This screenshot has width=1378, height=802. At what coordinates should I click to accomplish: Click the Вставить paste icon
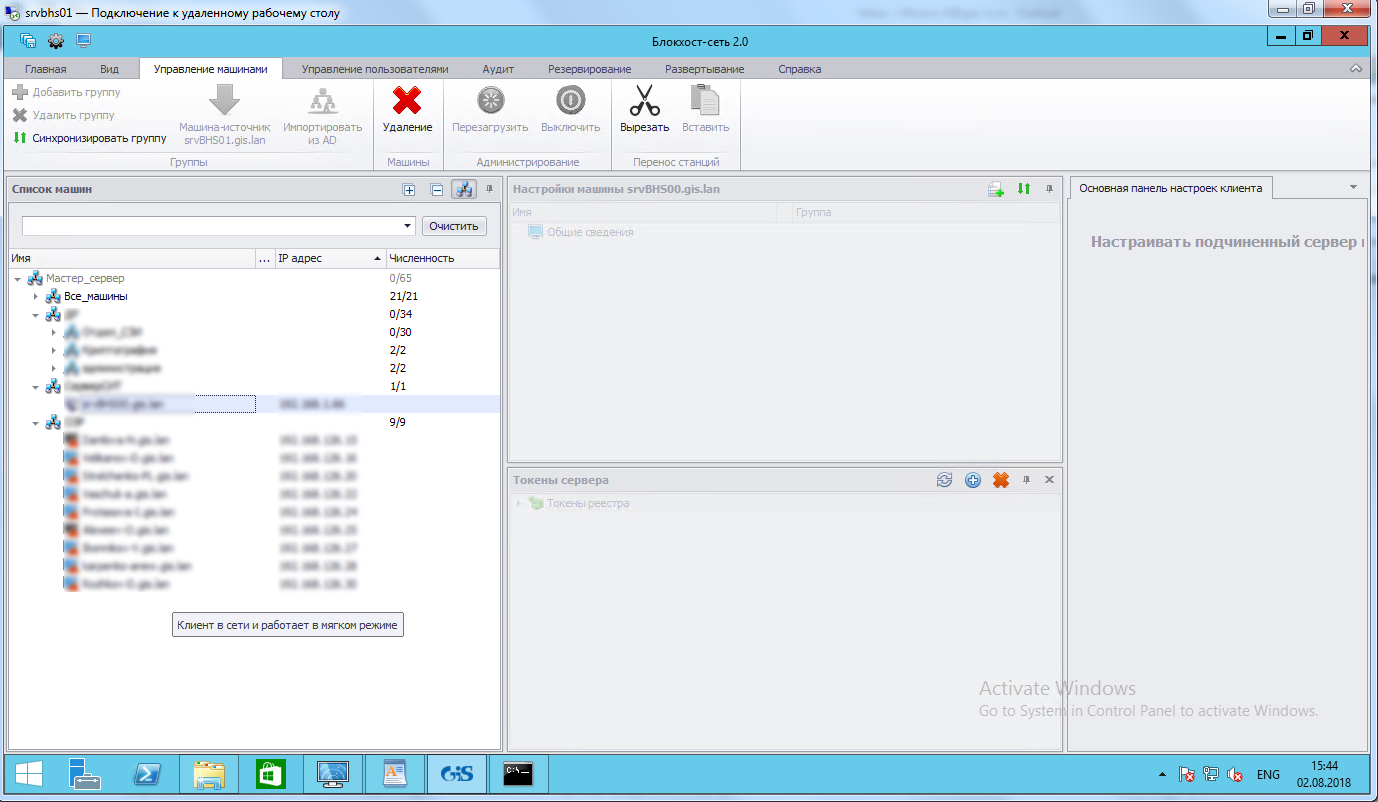tap(705, 101)
